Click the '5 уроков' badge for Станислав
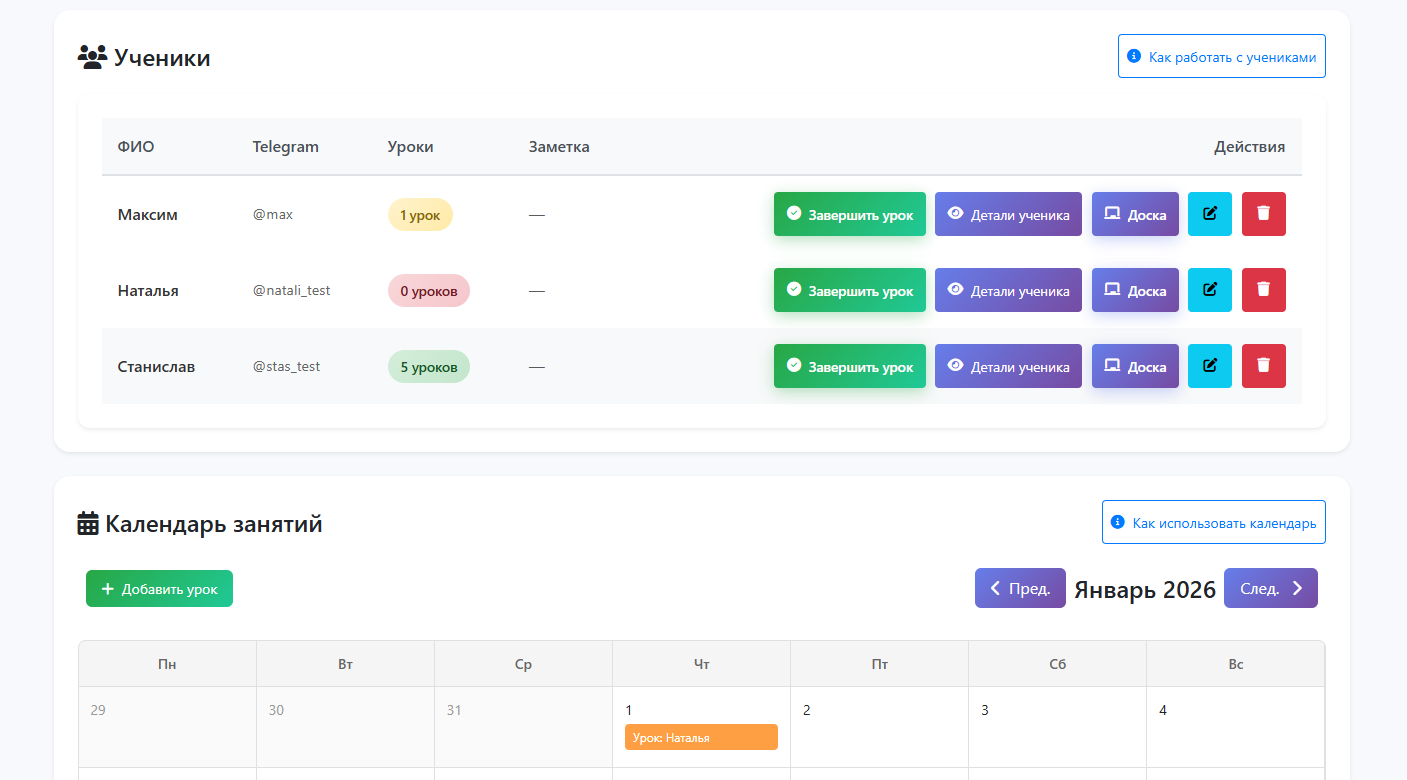Image resolution: width=1407 pixels, height=780 pixels. [428, 366]
